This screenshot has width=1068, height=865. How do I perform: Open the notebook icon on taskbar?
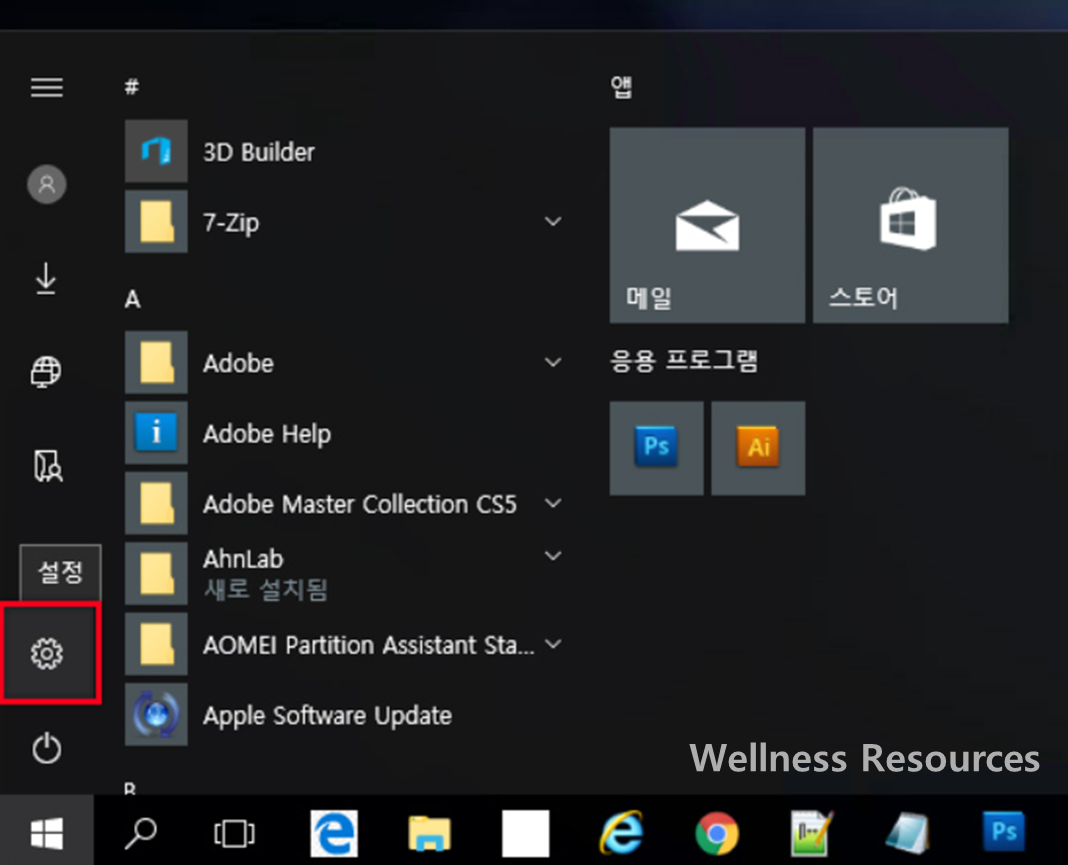pos(907,832)
